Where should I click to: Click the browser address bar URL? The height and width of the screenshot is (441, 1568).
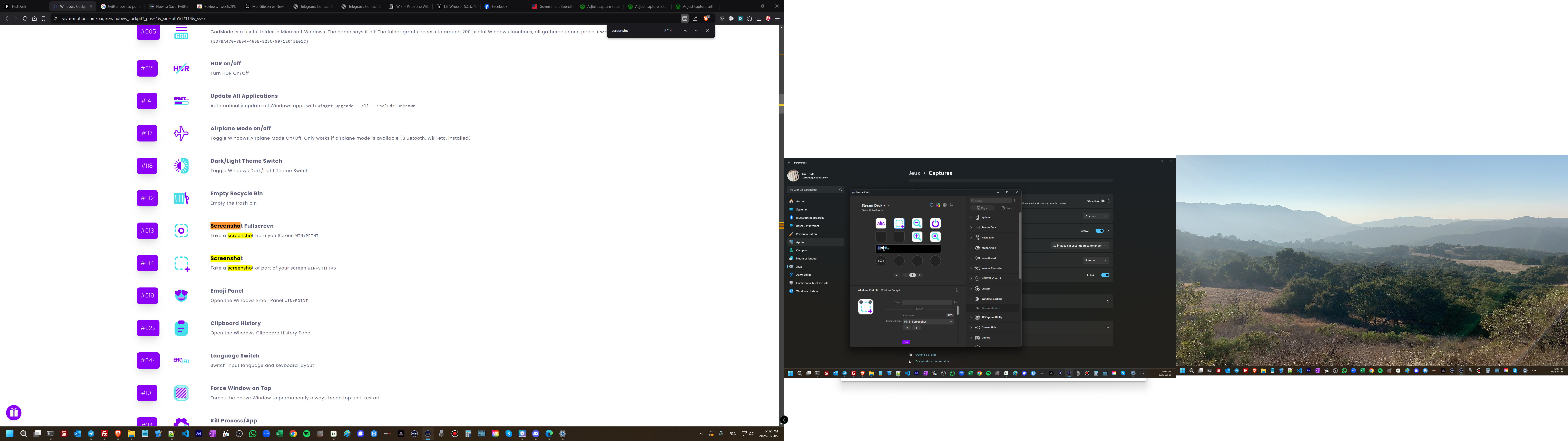click(134, 18)
